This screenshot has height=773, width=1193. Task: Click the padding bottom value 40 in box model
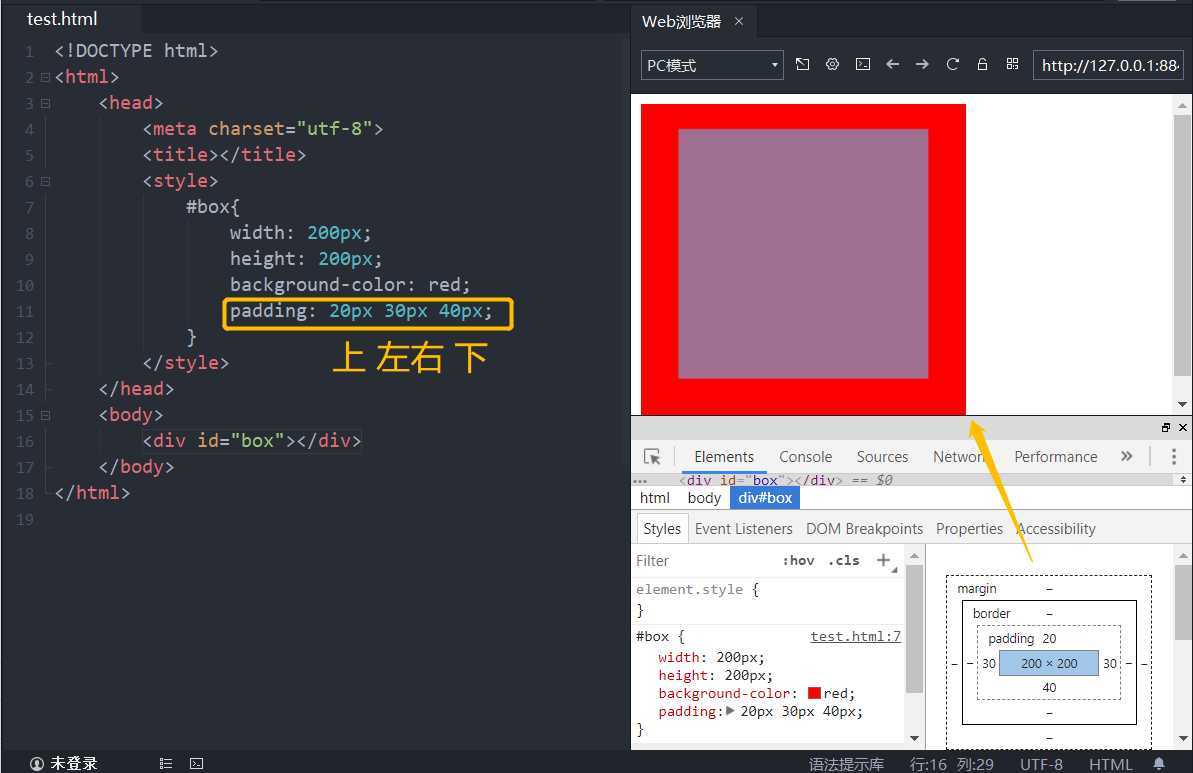point(1049,688)
